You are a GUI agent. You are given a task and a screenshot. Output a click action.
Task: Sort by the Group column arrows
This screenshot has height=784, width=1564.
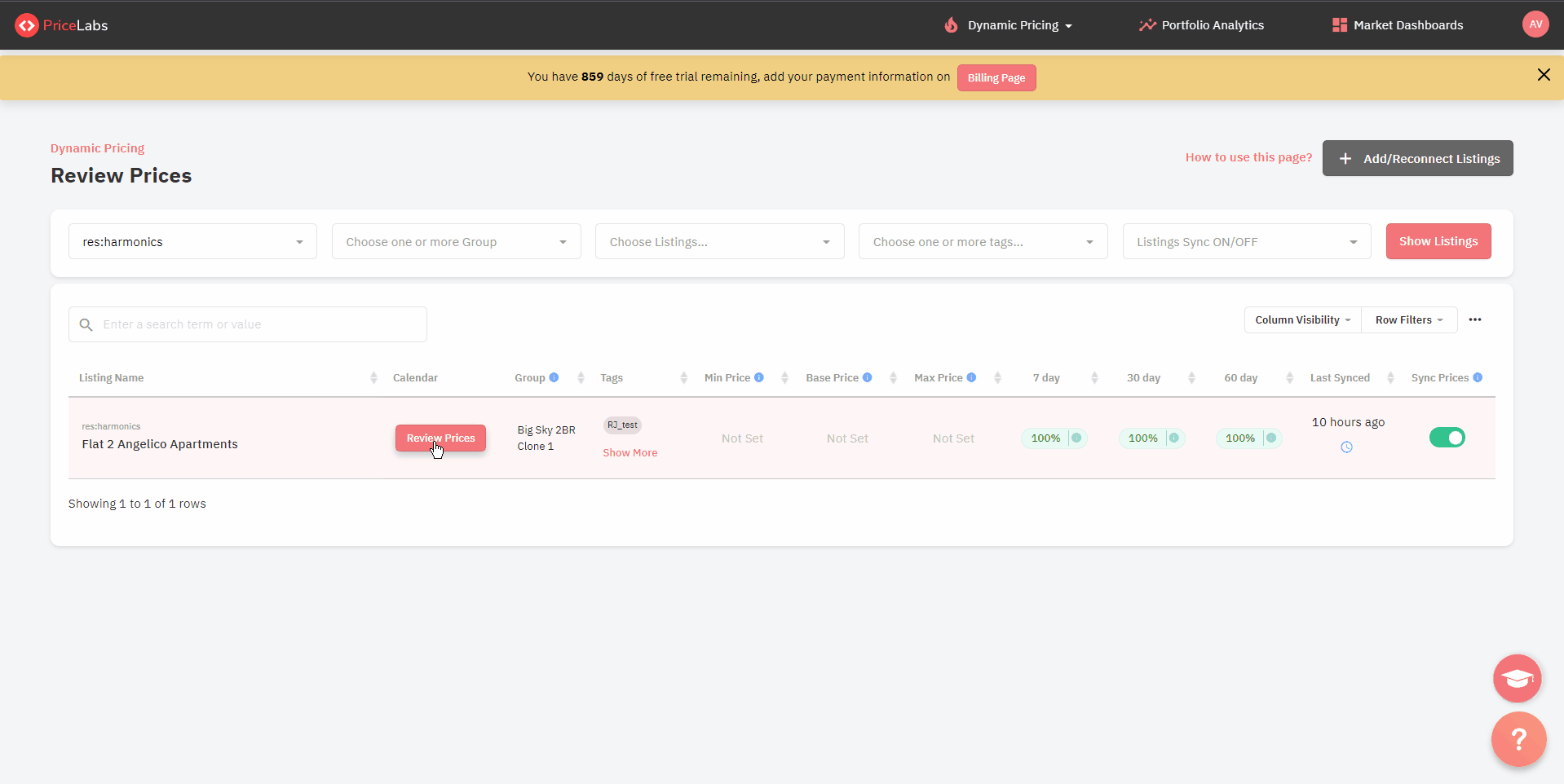(581, 378)
